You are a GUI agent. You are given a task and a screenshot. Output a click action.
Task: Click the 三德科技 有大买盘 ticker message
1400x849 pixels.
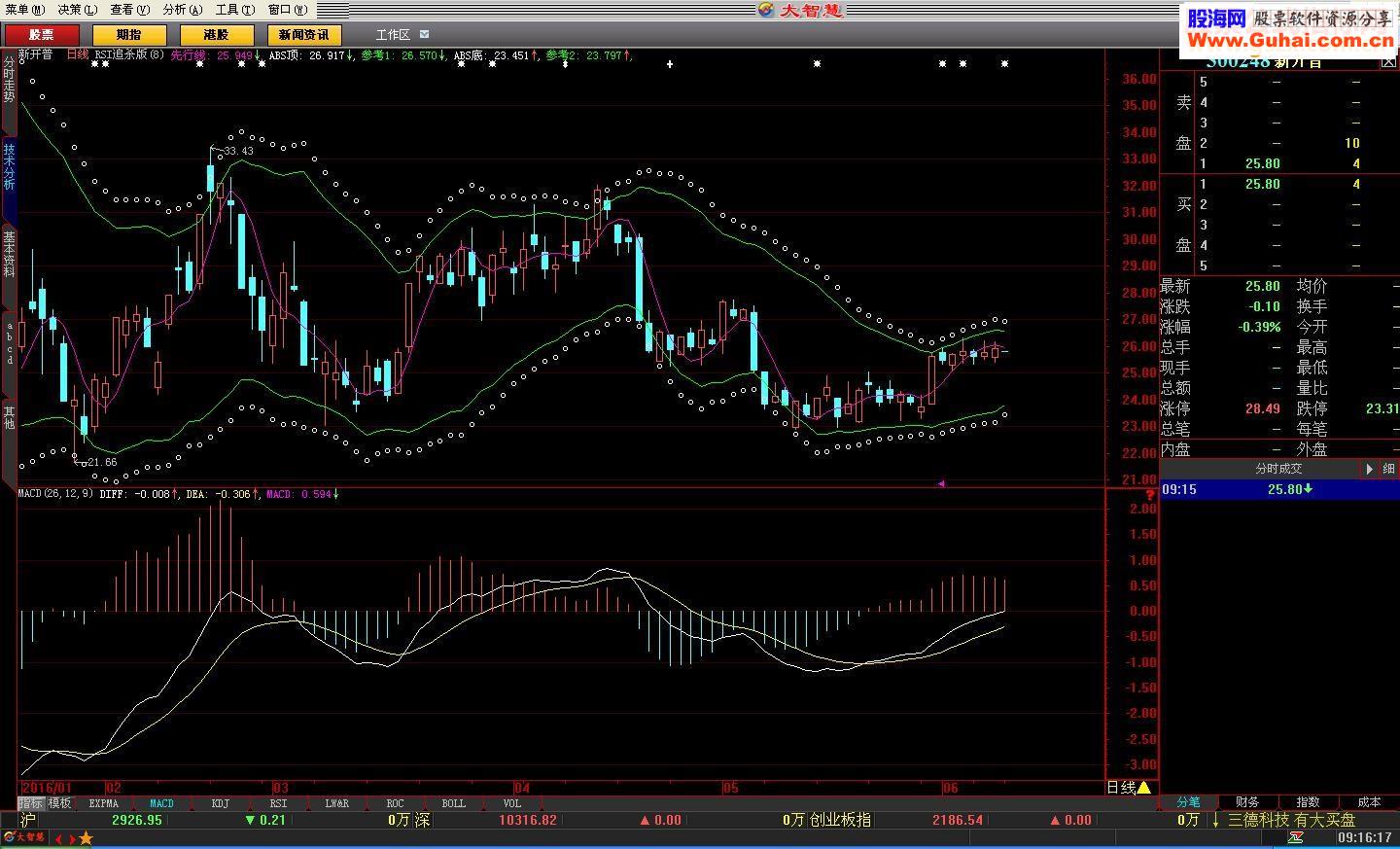(x=1291, y=820)
